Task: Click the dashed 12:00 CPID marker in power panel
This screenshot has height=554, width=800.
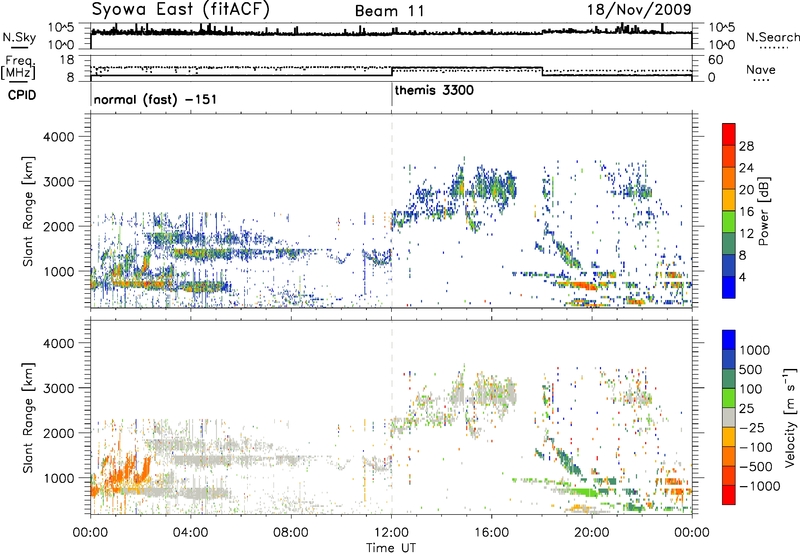Action: point(392,210)
